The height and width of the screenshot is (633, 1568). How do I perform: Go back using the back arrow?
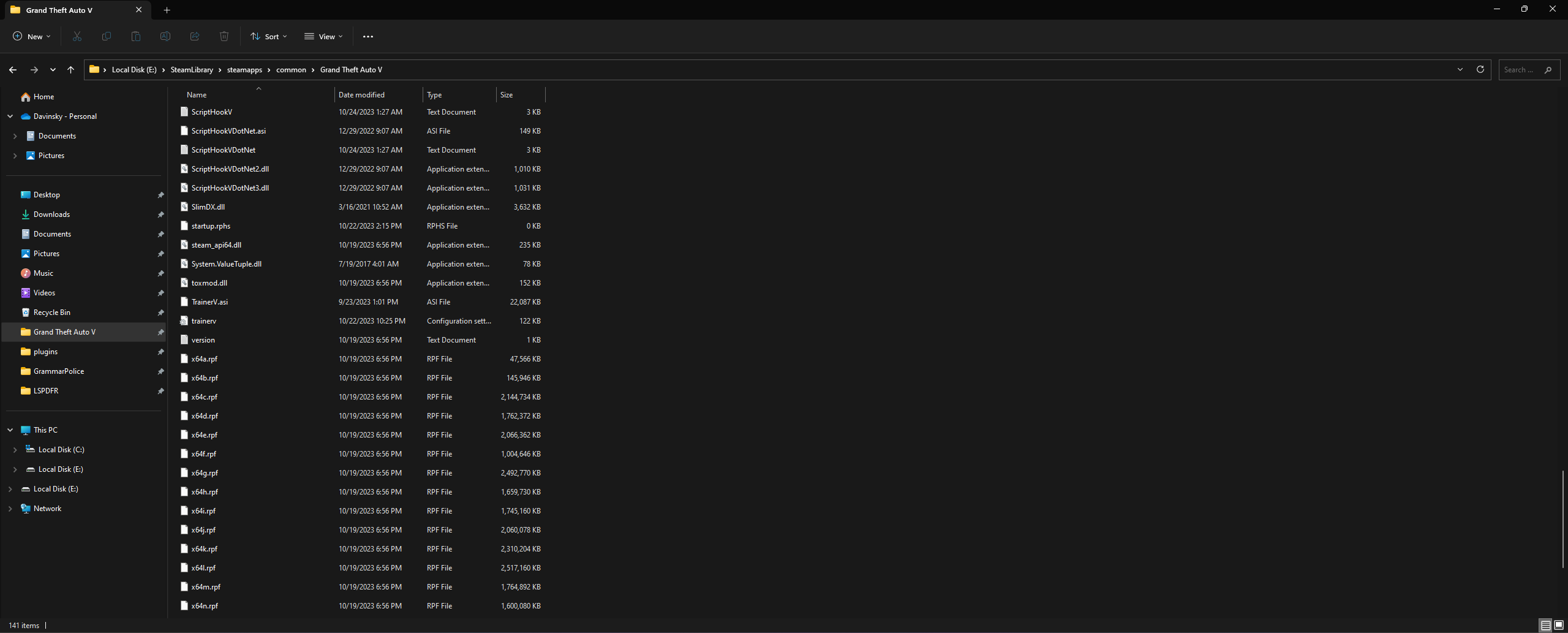click(x=13, y=70)
